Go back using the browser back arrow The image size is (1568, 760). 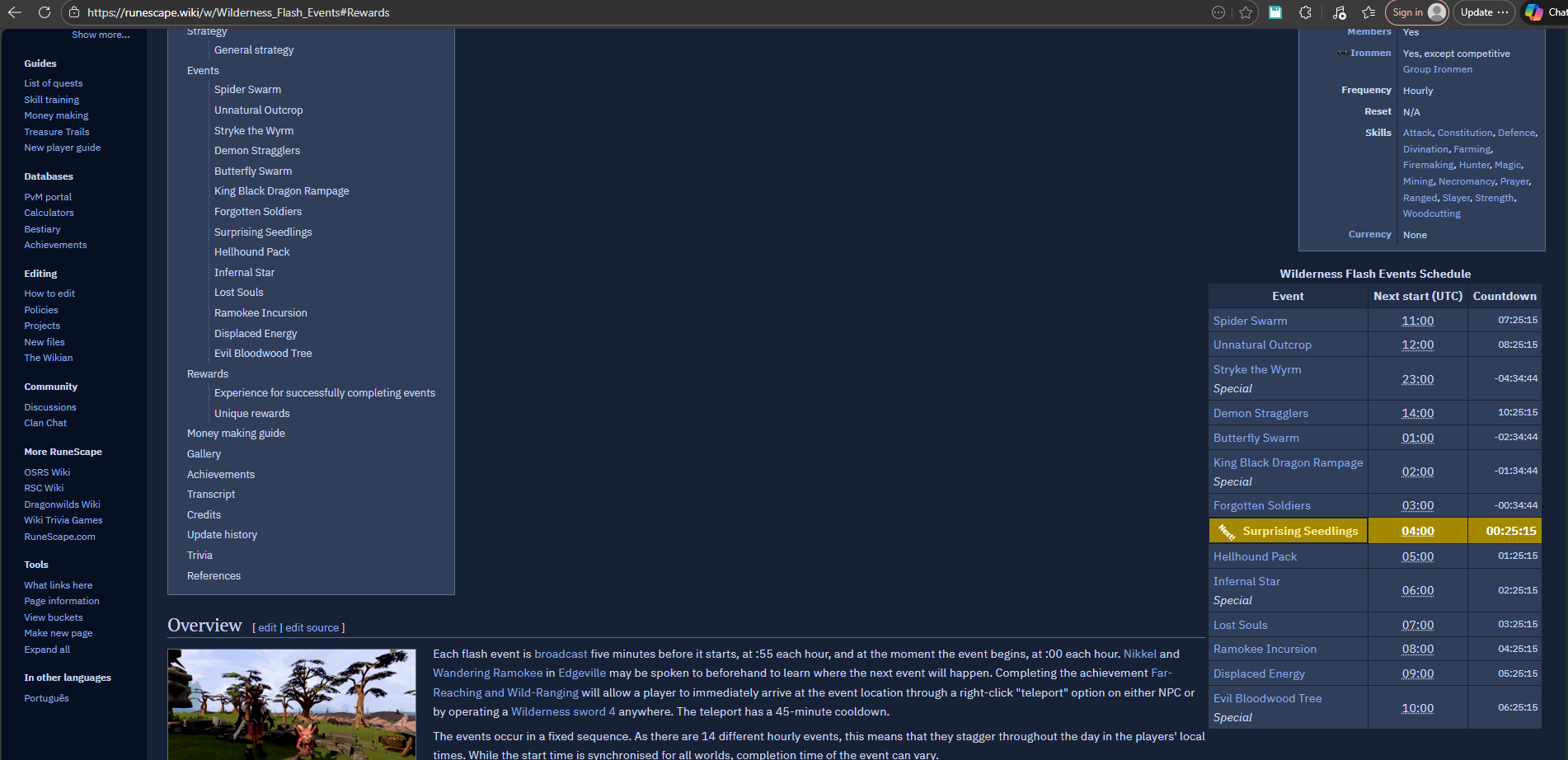click(14, 12)
